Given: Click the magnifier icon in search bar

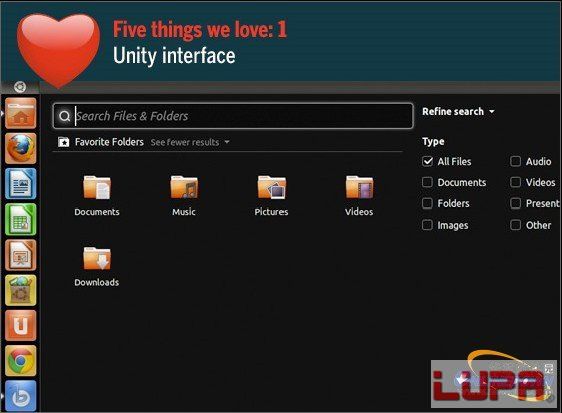Looking at the screenshot, I should tap(65, 116).
